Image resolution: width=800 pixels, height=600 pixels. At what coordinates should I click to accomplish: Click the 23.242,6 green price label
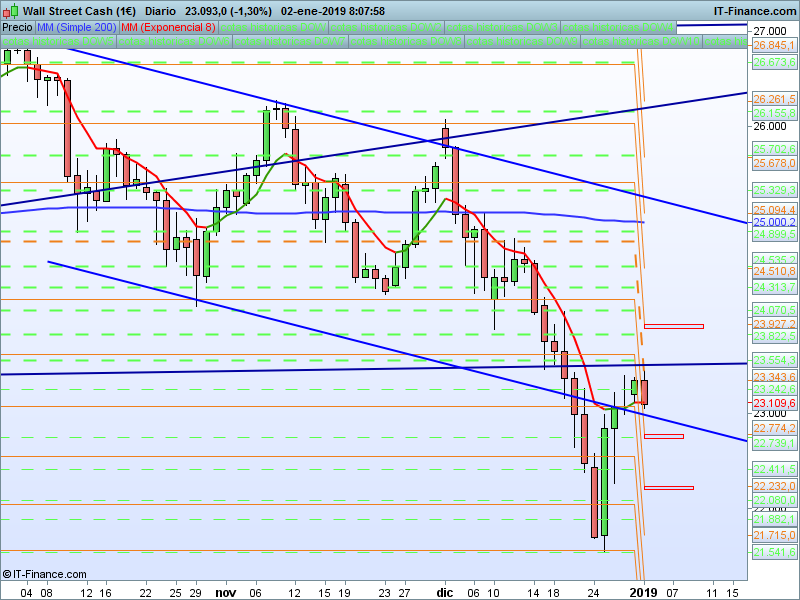pos(774,389)
